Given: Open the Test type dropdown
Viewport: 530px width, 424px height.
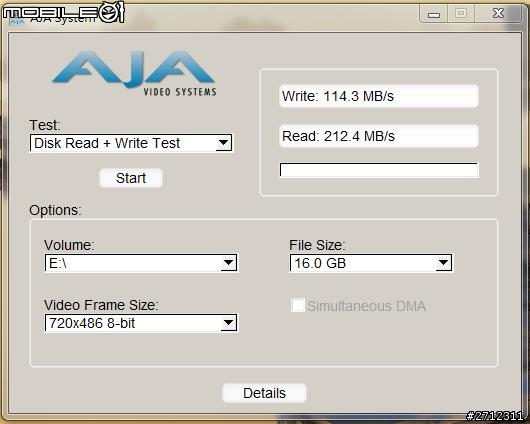Looking at the screenshot, I should tap(131, 143).
